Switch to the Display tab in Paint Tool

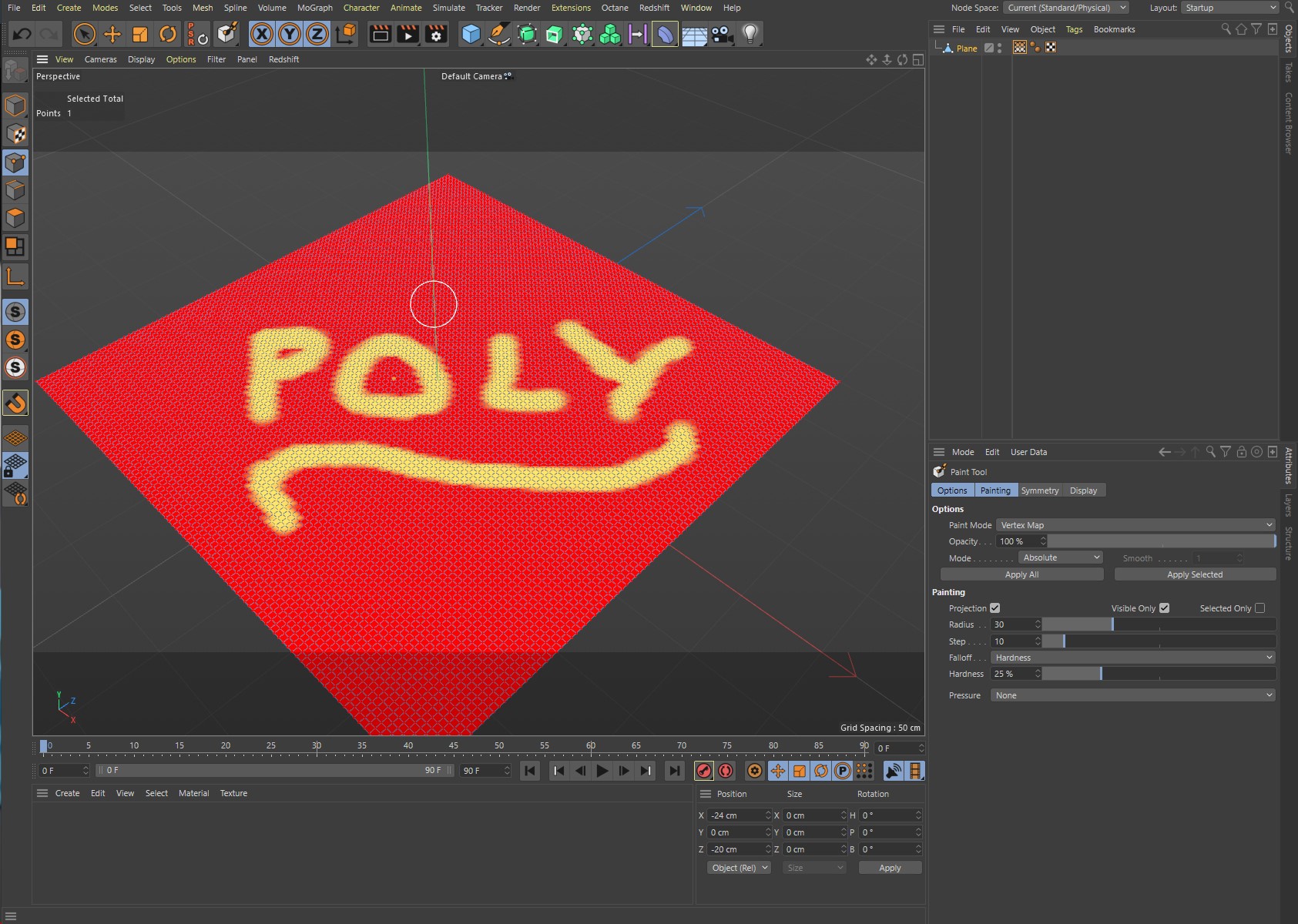click(x=1083, y=490)
